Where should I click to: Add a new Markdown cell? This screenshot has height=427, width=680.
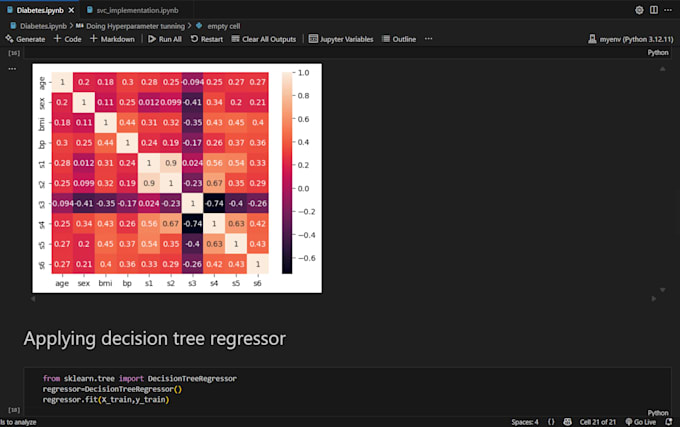pos(112,39)
